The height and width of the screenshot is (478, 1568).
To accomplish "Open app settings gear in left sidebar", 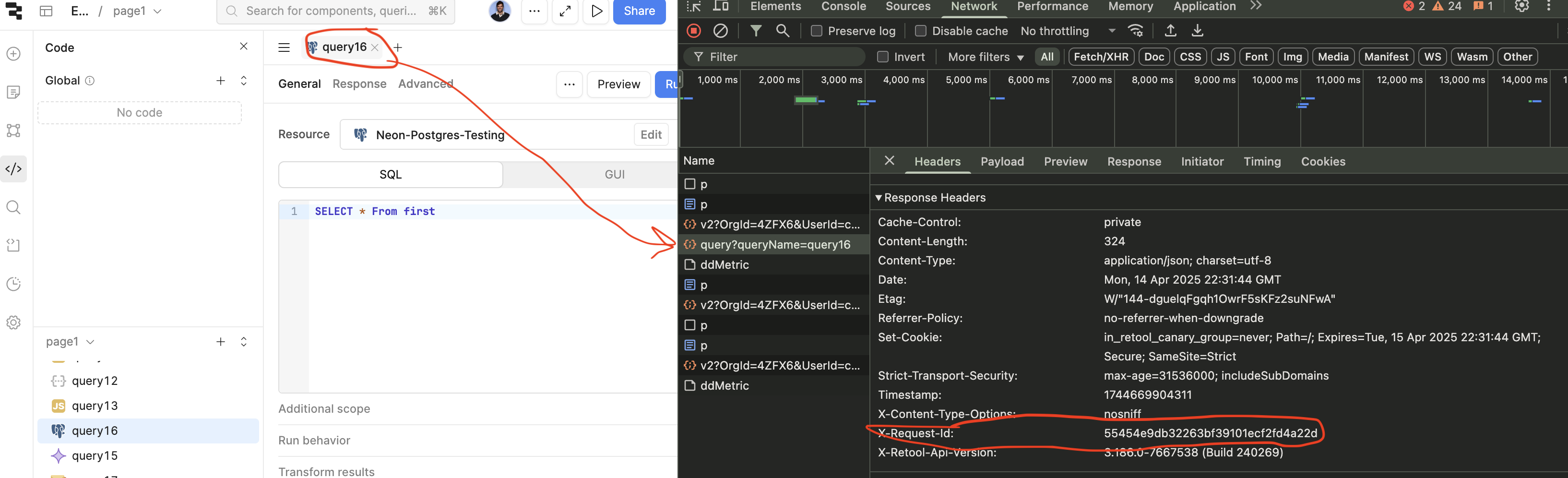I will 13,322.
